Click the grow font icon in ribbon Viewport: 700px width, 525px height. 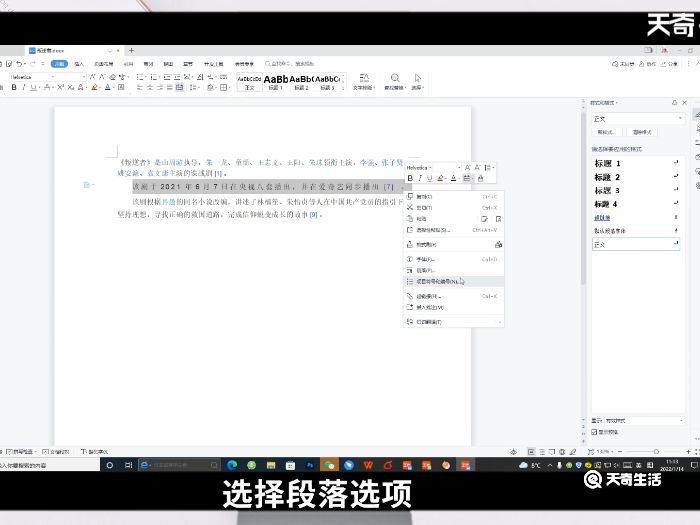click(x=93, y=77)
